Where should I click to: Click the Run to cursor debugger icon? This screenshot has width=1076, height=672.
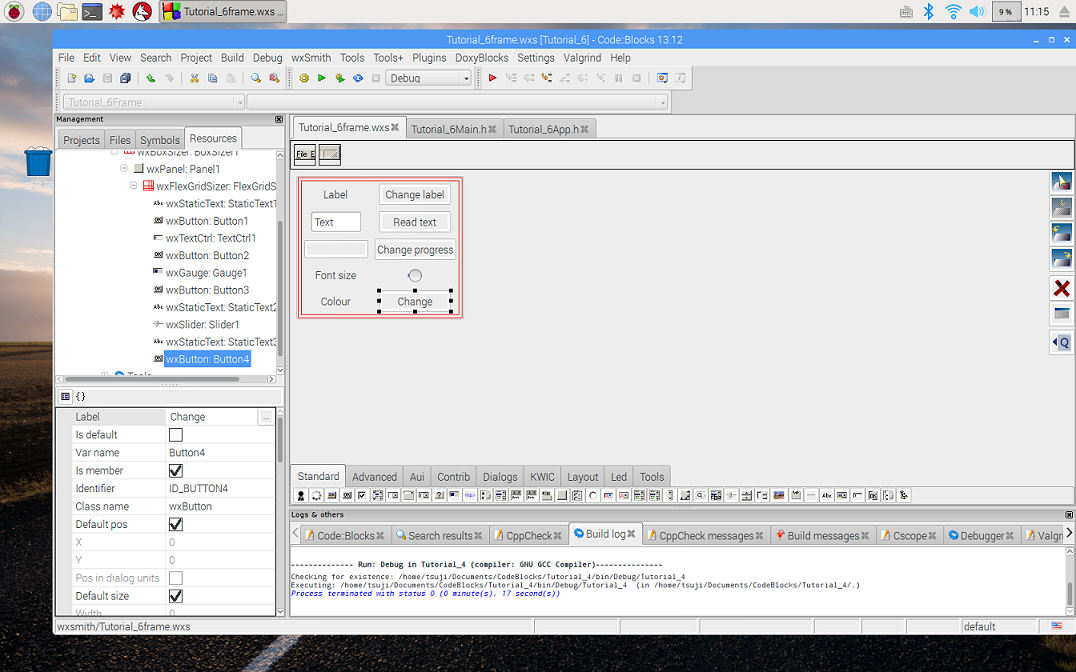(x=511, y=78)
